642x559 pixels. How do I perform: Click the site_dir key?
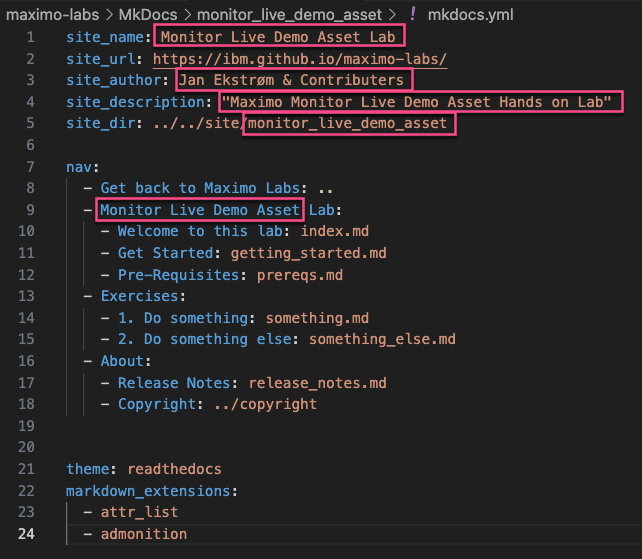coord(101,123)
